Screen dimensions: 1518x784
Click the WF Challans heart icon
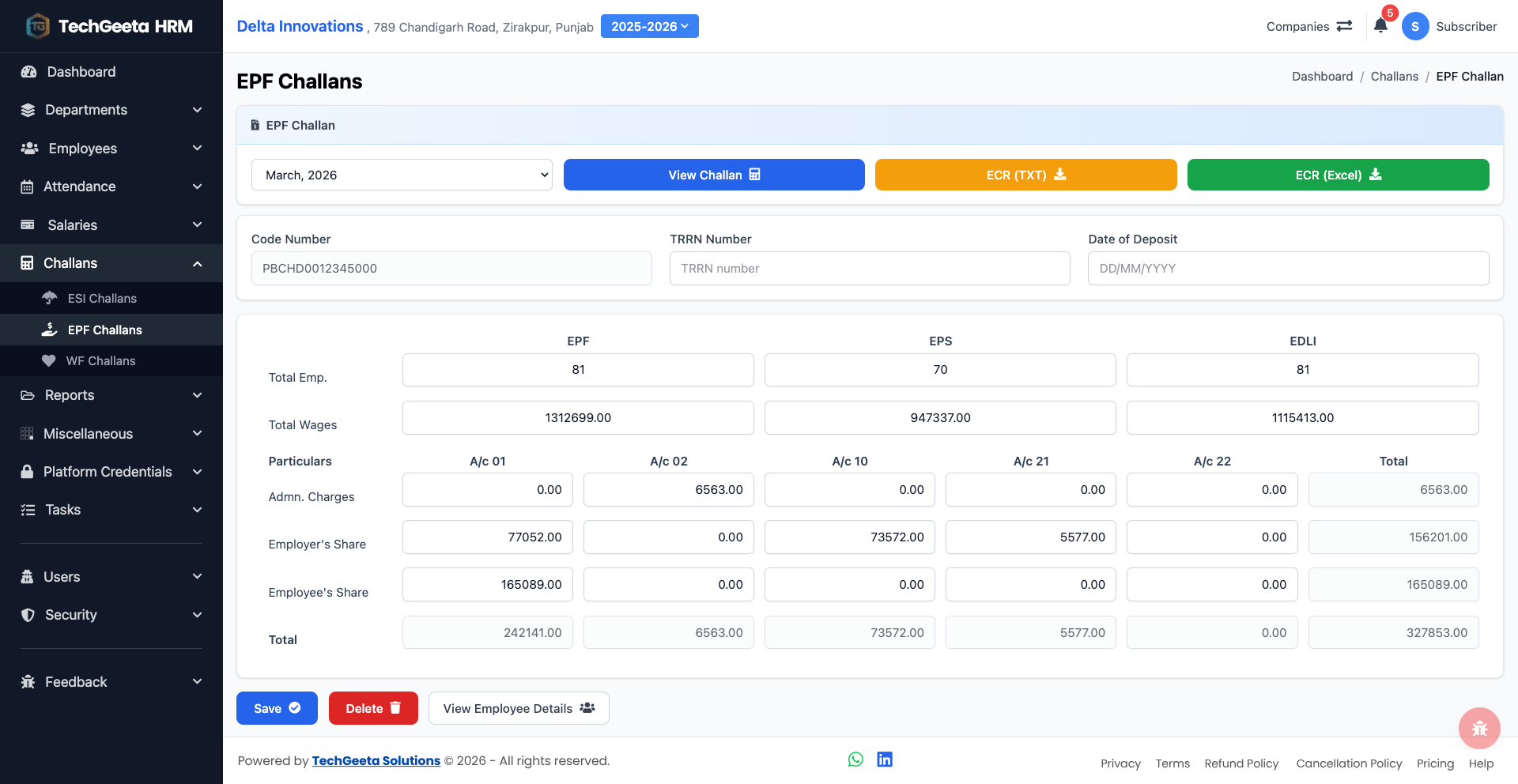pos(49,360)
